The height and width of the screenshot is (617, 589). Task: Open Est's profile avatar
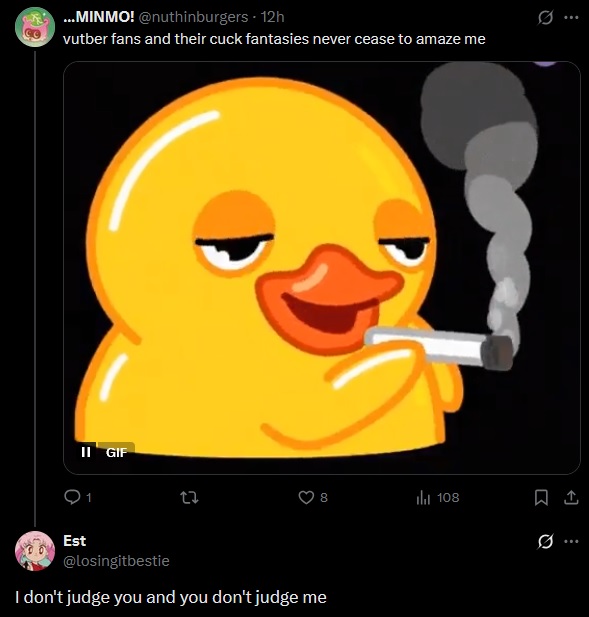pos(35,551)
